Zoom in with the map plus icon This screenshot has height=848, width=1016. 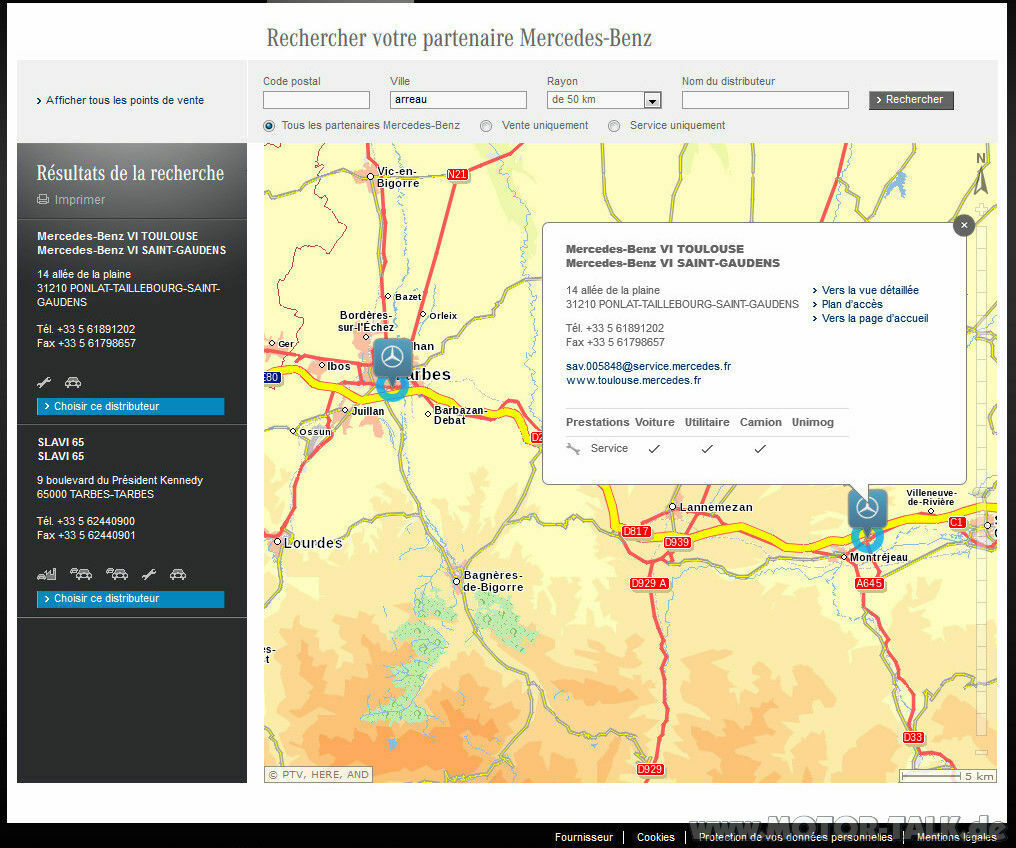(x=981, y=210)
